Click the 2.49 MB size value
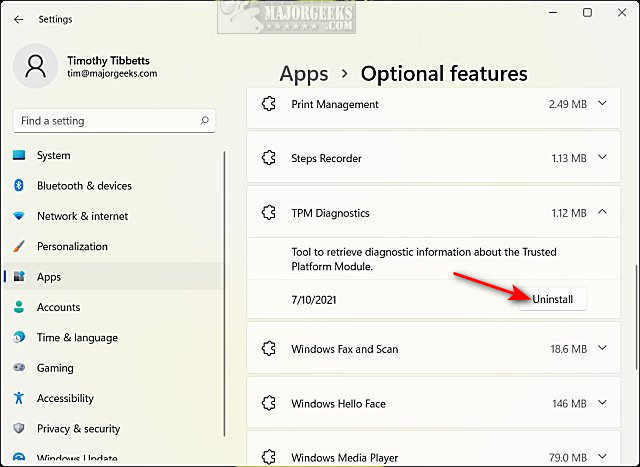Viewport: 640px width, 467px height. click(567, 105)
